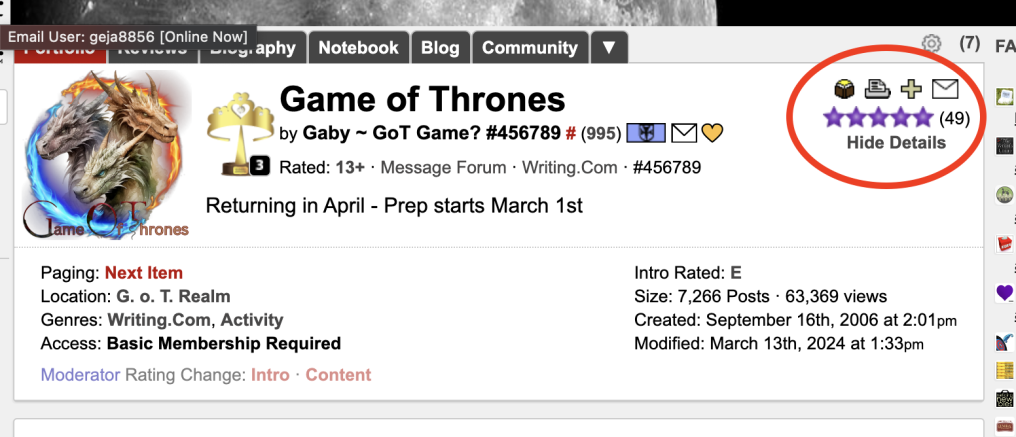This screenshot has height=437, width=1016.
Task: Open the Community tab
Action: (x=529, y=47)
